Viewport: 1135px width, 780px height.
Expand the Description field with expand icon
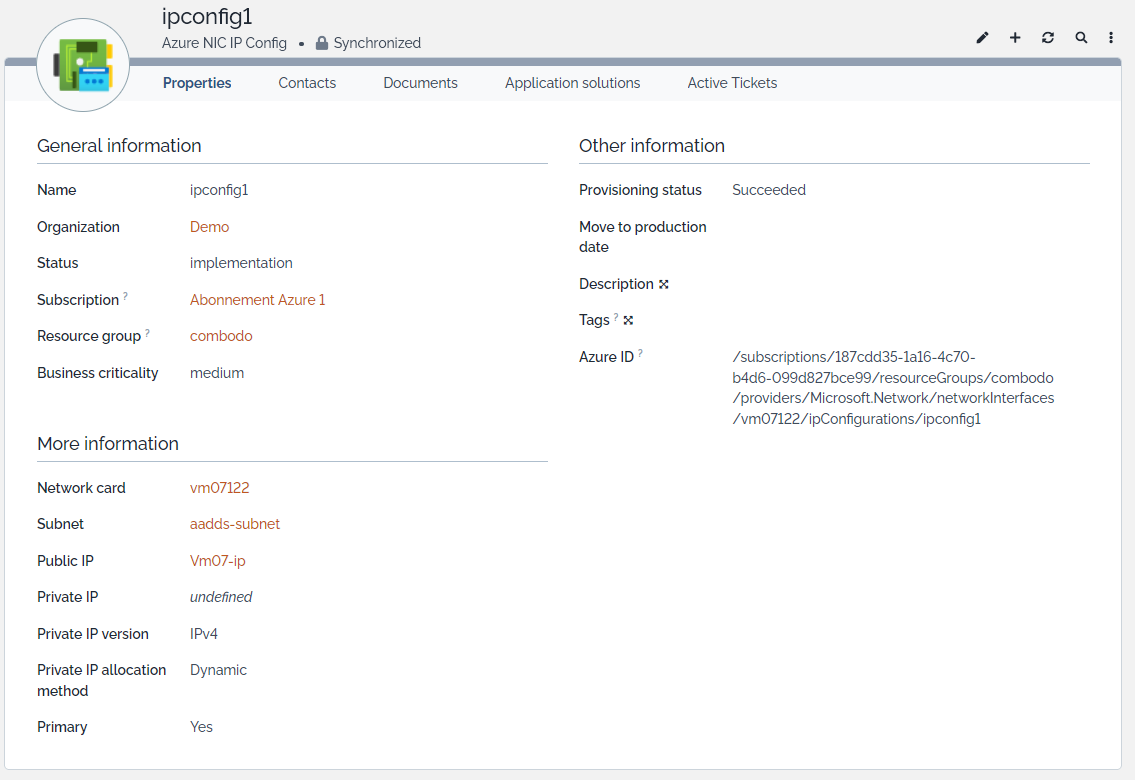coord(664,284)
